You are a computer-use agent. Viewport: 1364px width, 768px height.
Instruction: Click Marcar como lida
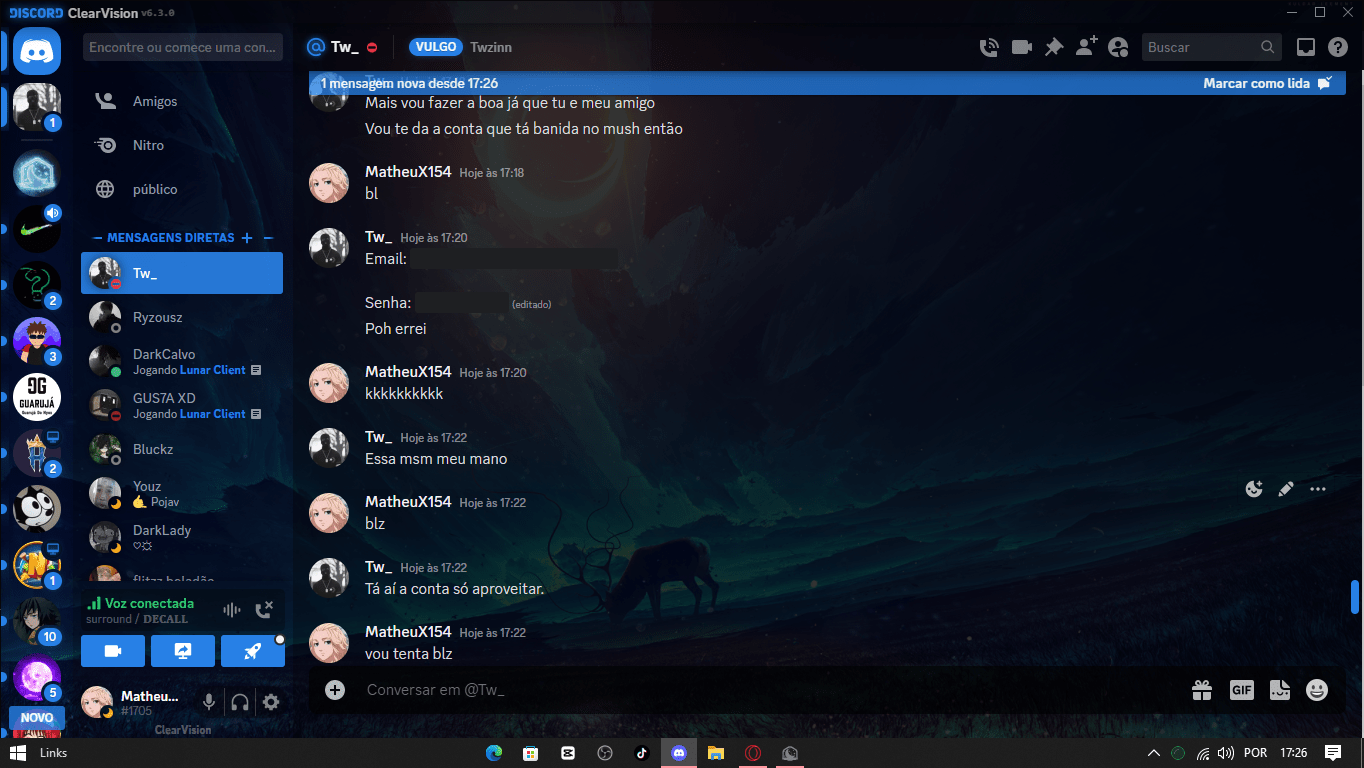point(1267,83)
